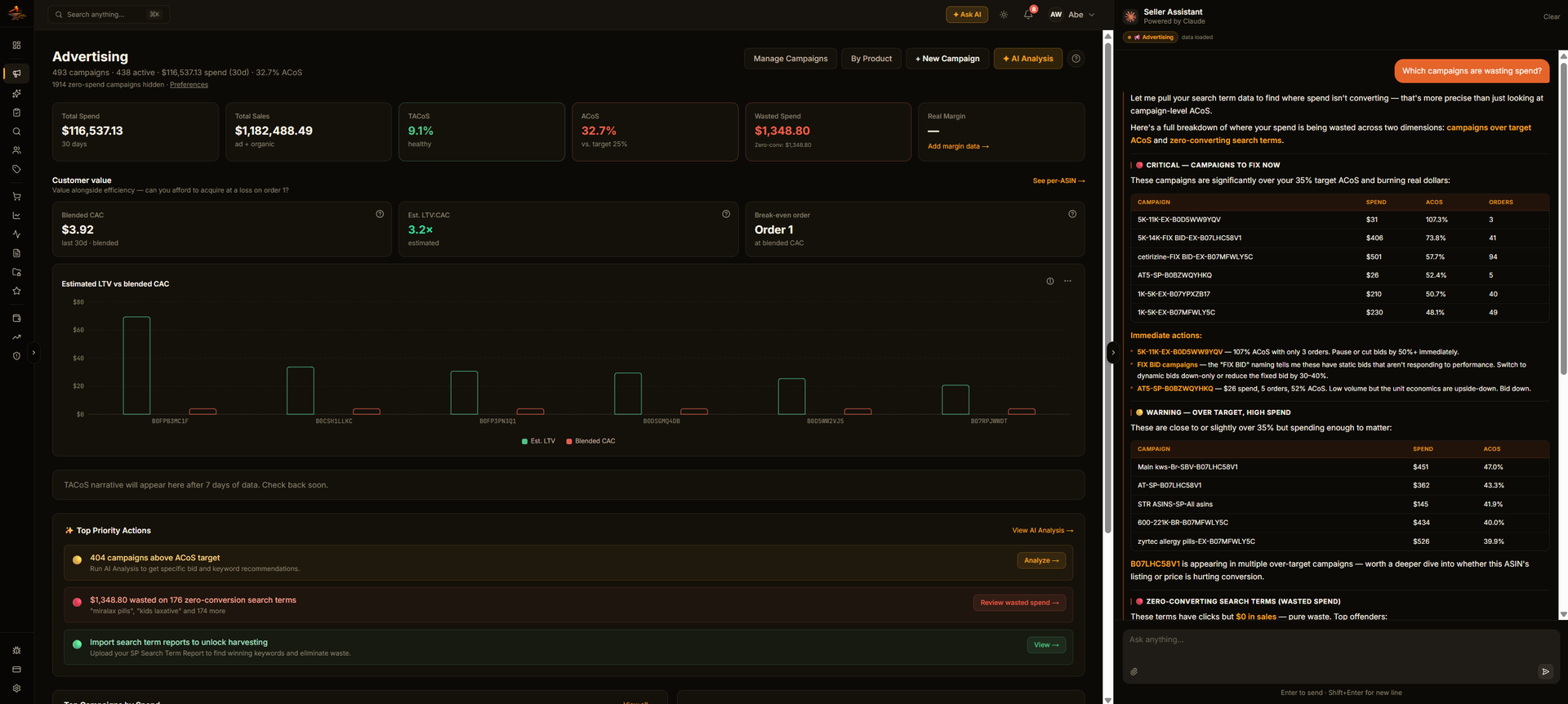Toggle Blended CAC legend series
1568x704 pixels.
point(591,441)
